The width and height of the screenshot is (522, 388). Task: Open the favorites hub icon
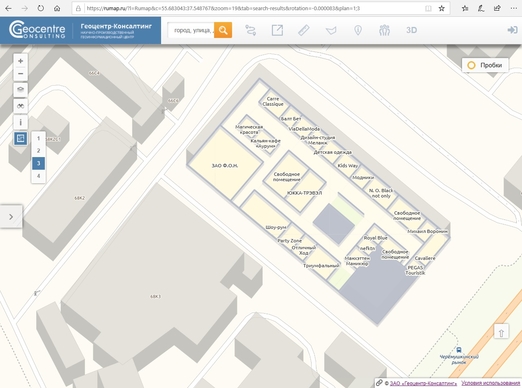click(465, 8)
